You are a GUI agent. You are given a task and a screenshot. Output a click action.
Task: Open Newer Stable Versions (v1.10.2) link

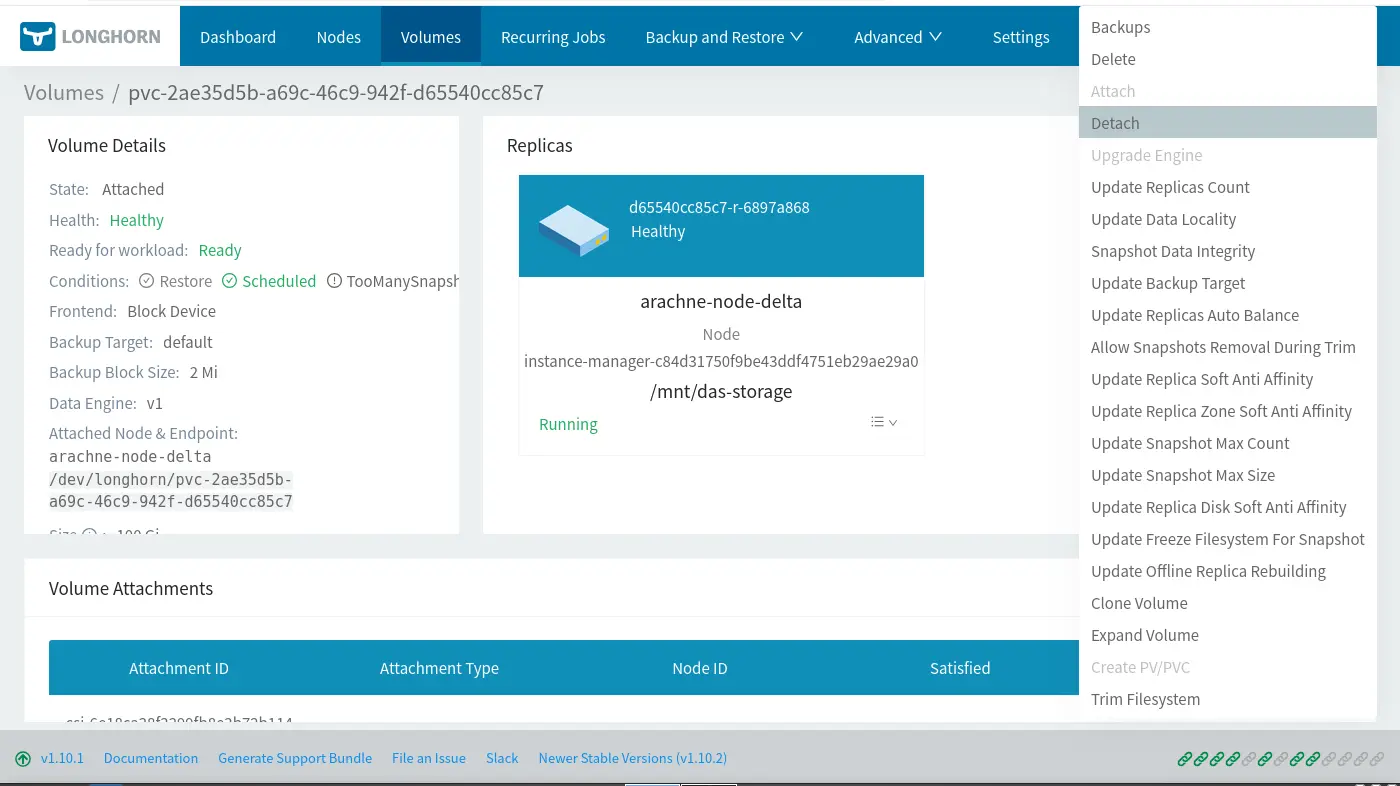[x=632, y=758]
